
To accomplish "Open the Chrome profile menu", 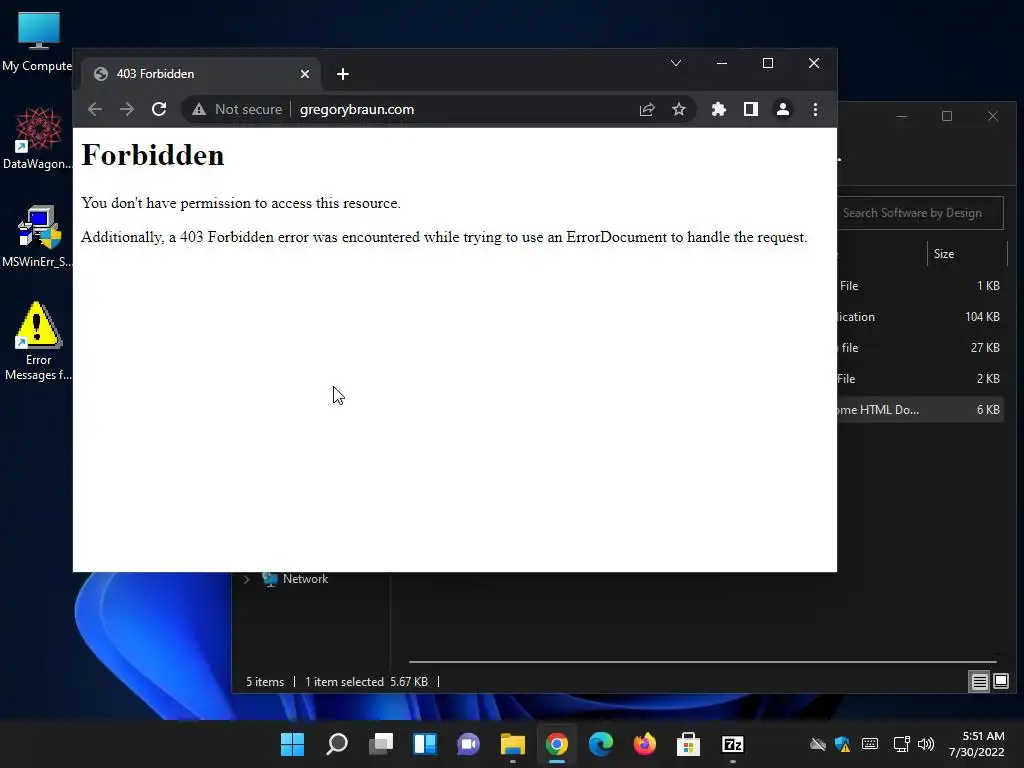I will [782, 109].
